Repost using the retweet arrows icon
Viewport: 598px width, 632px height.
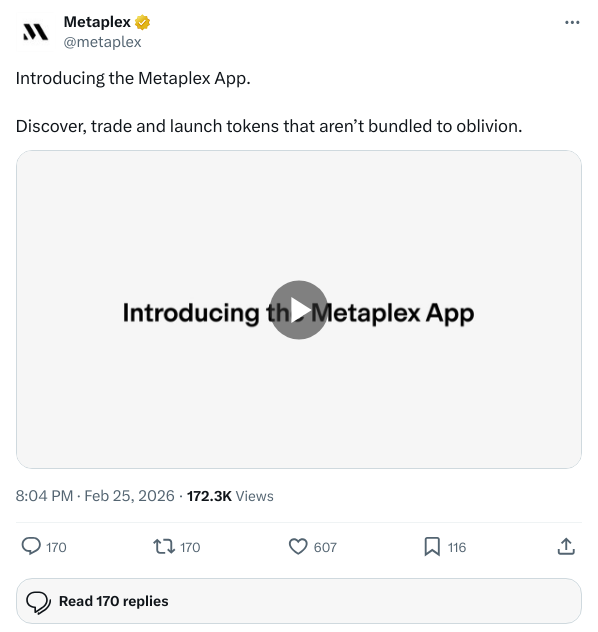pos(164,547)
